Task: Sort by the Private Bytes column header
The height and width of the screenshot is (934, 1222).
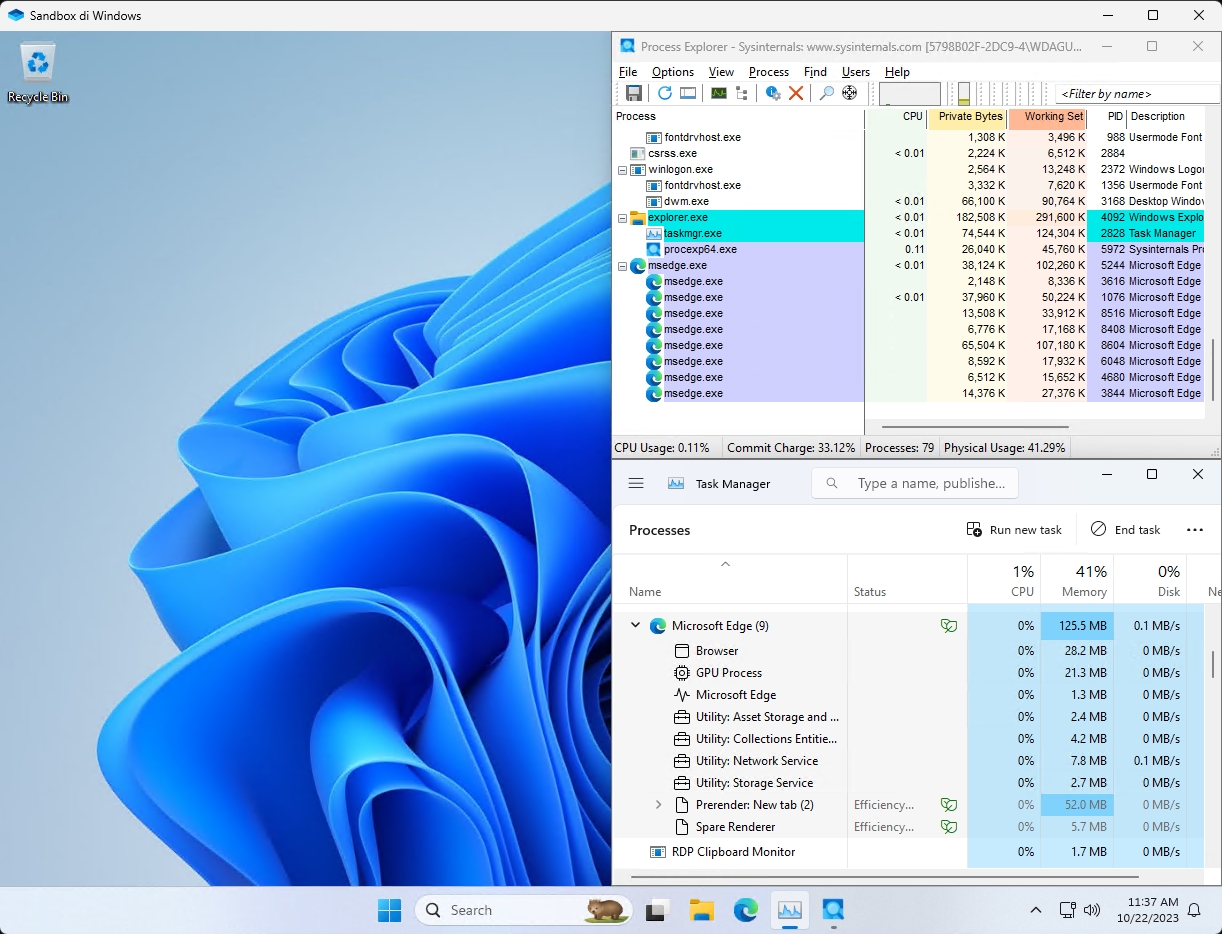Action: tap(967, 117)
